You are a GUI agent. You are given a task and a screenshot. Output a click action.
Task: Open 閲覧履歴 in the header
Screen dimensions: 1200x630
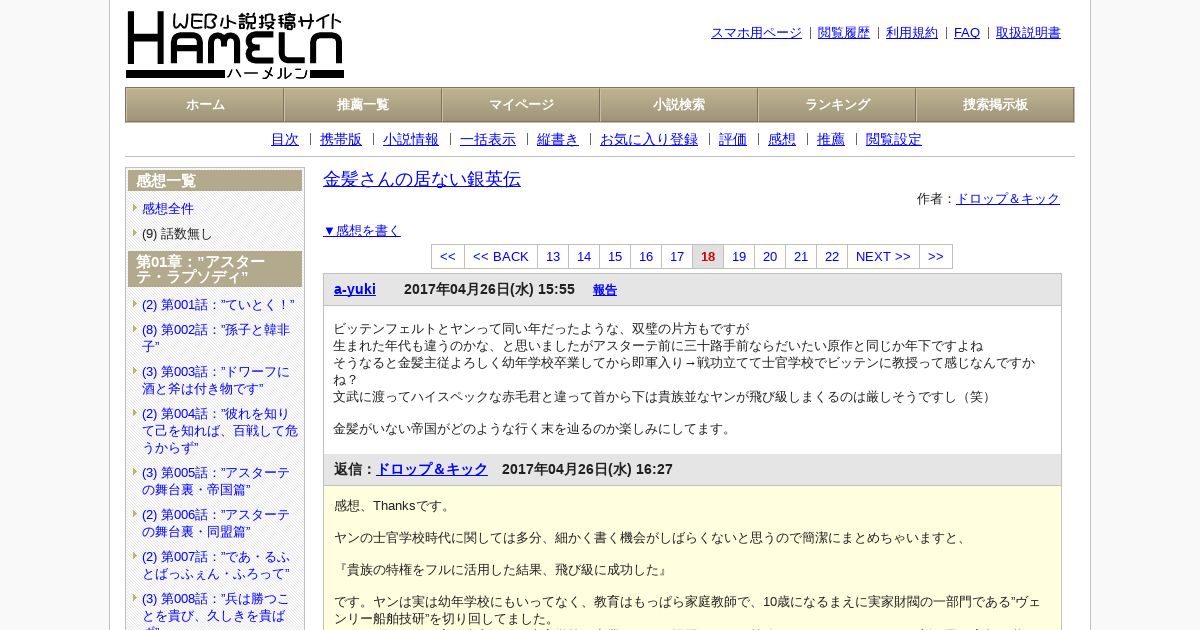[844, 33]
